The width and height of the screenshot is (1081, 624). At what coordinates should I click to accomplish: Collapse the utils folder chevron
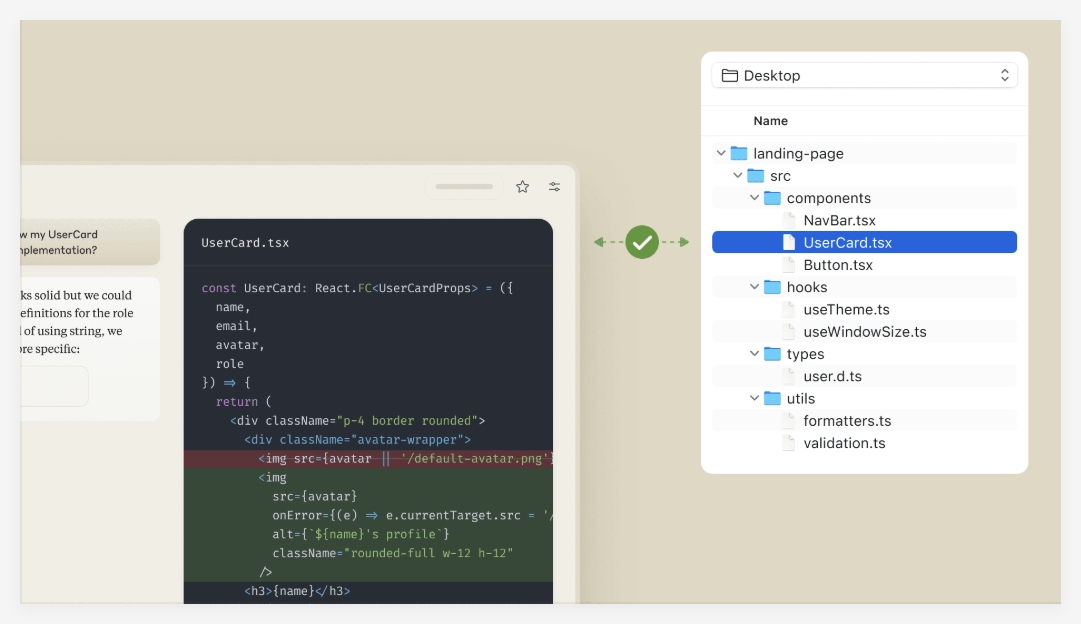756,398
